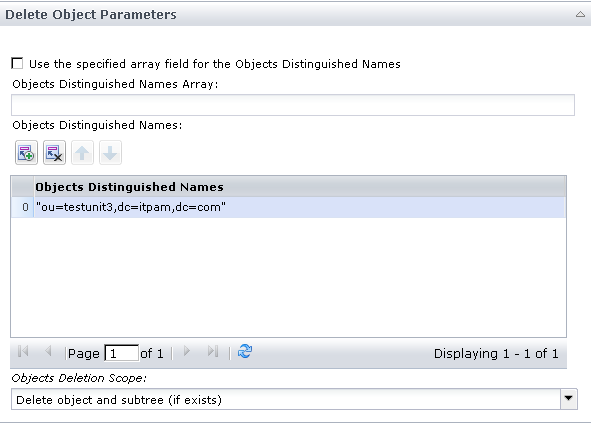Collapse the Delete Object Parameters panel
Screen dimensions: 591x423
coord(580,14)
